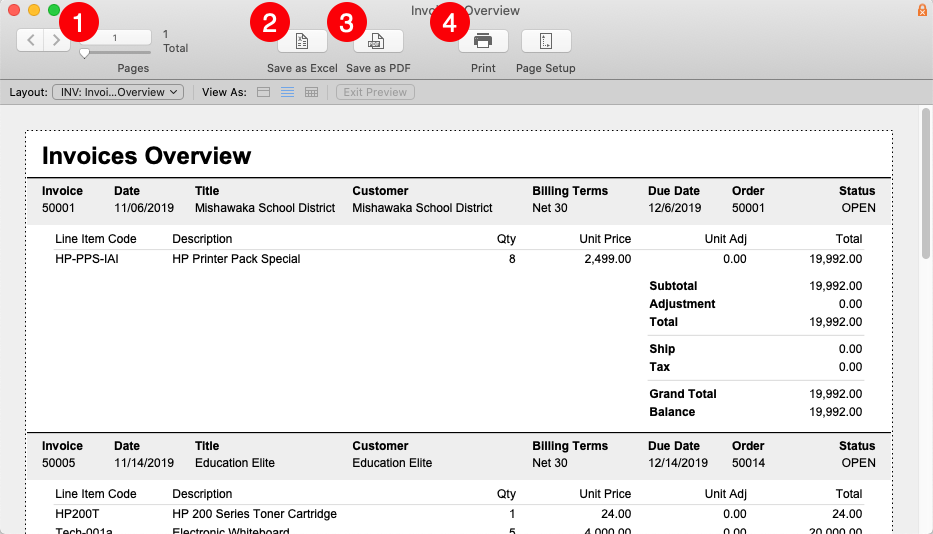This screenshot has height=534, width=933.
Task: Click the page slider handle
Action: (x=85, y=53)
